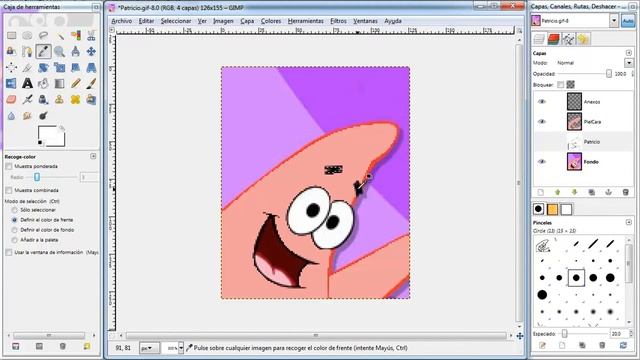
Task: Choose the Sólo seleccionar option
Action: tap(15, 210)
